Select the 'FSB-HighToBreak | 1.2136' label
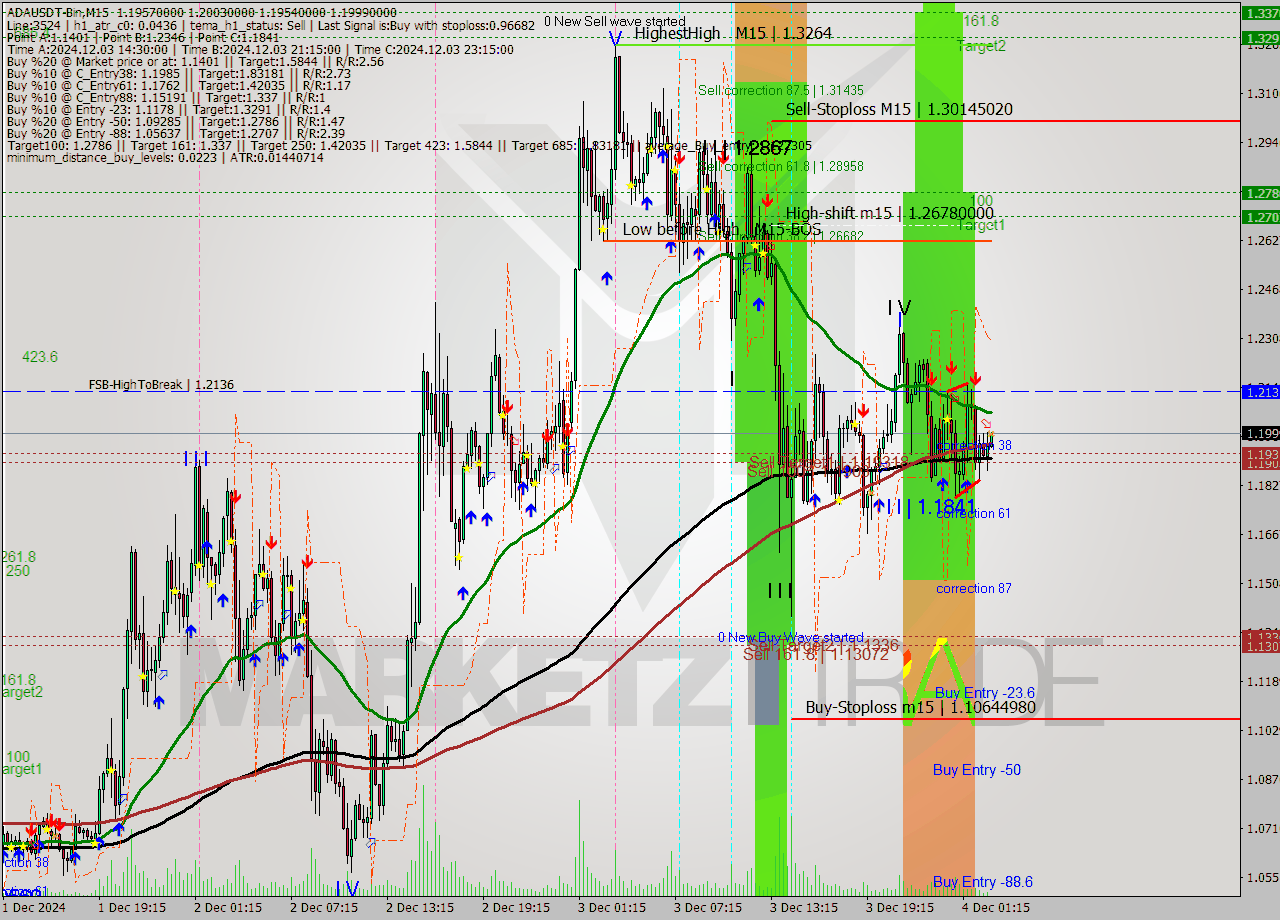 pyautogui.click(x=161, y=385)
